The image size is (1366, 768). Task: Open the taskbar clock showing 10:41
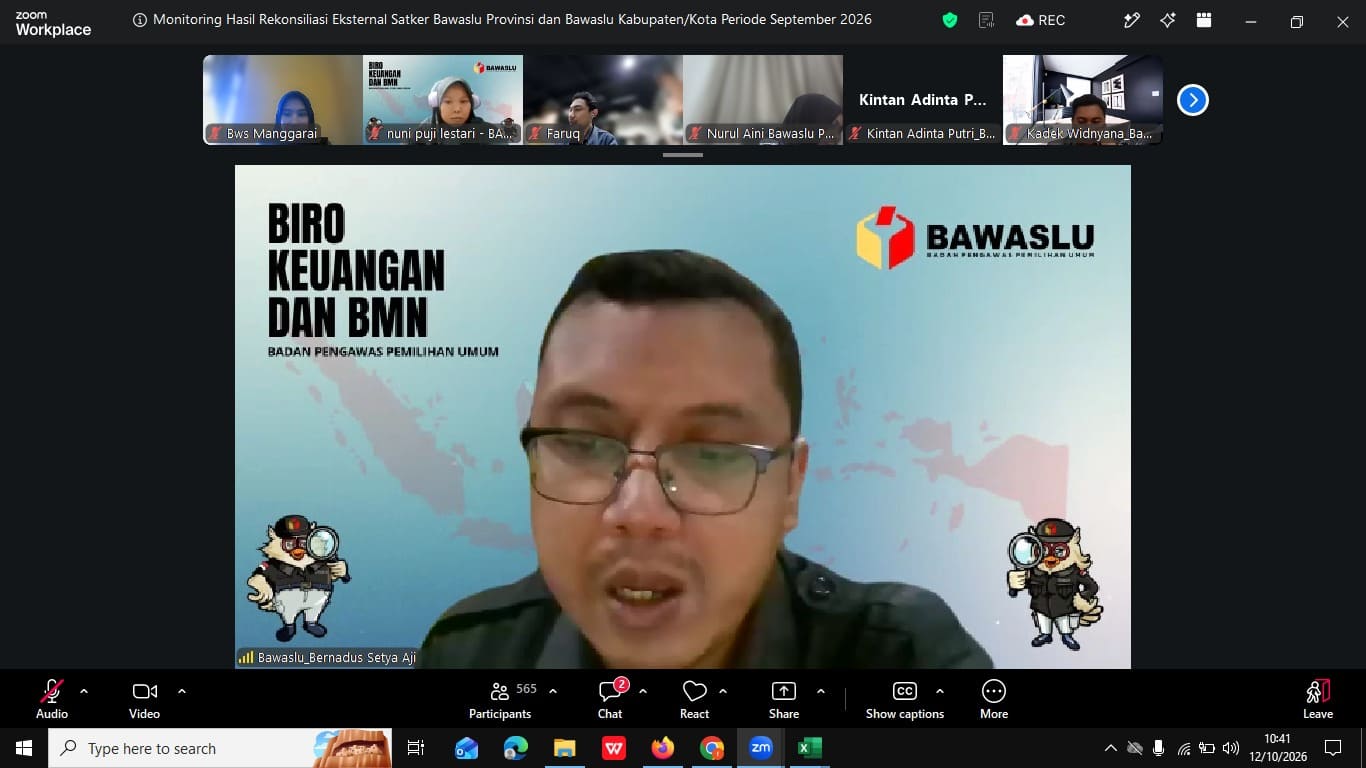(1277, 748)
